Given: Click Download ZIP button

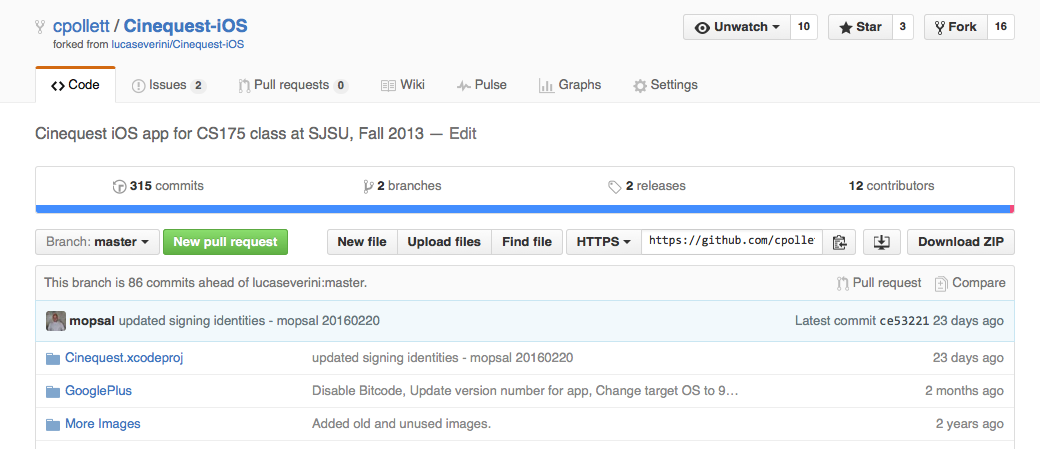Looking at the screenshot, I should coord(960,242).
